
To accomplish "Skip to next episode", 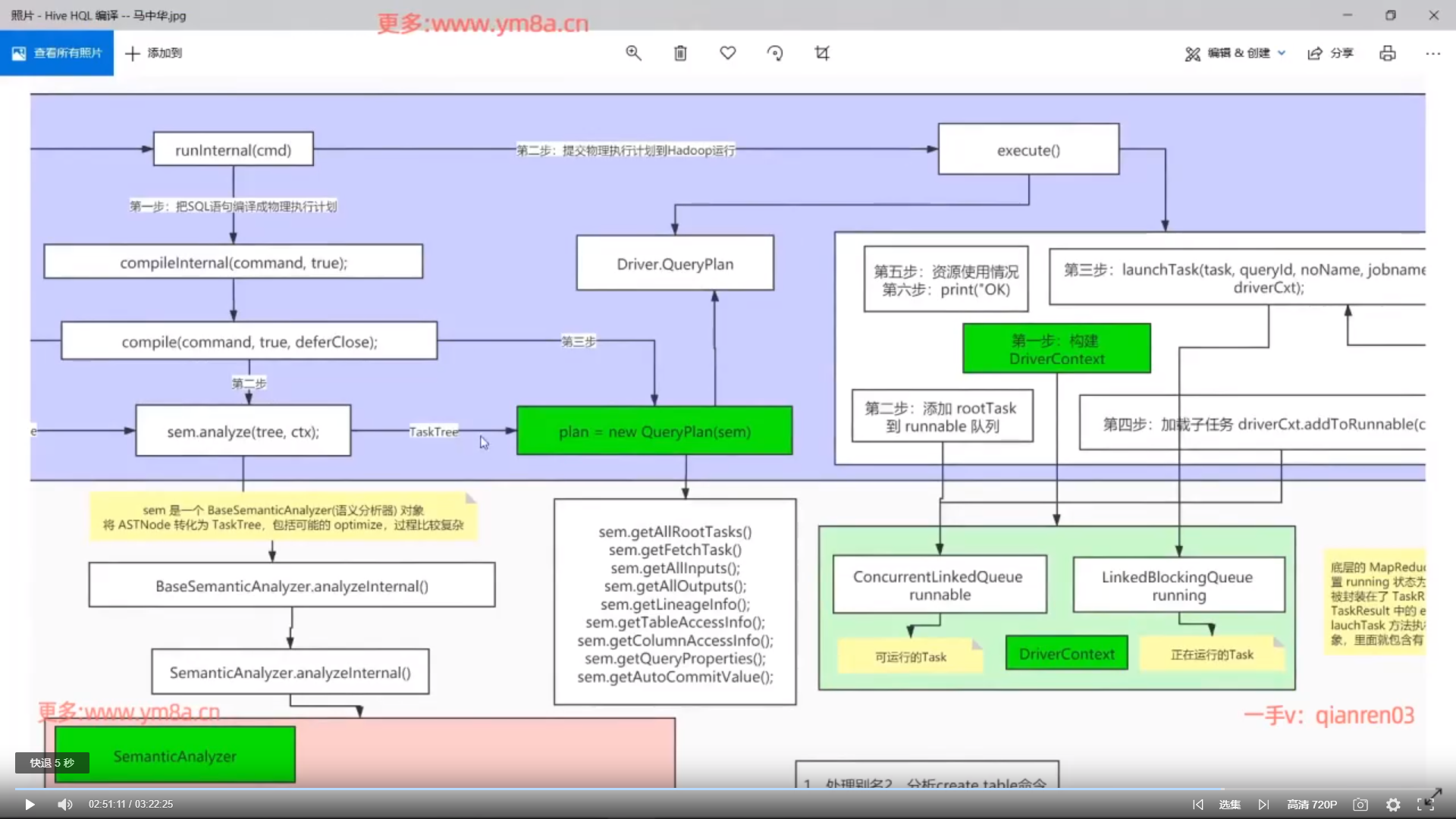I will [x=1263, y=805].
